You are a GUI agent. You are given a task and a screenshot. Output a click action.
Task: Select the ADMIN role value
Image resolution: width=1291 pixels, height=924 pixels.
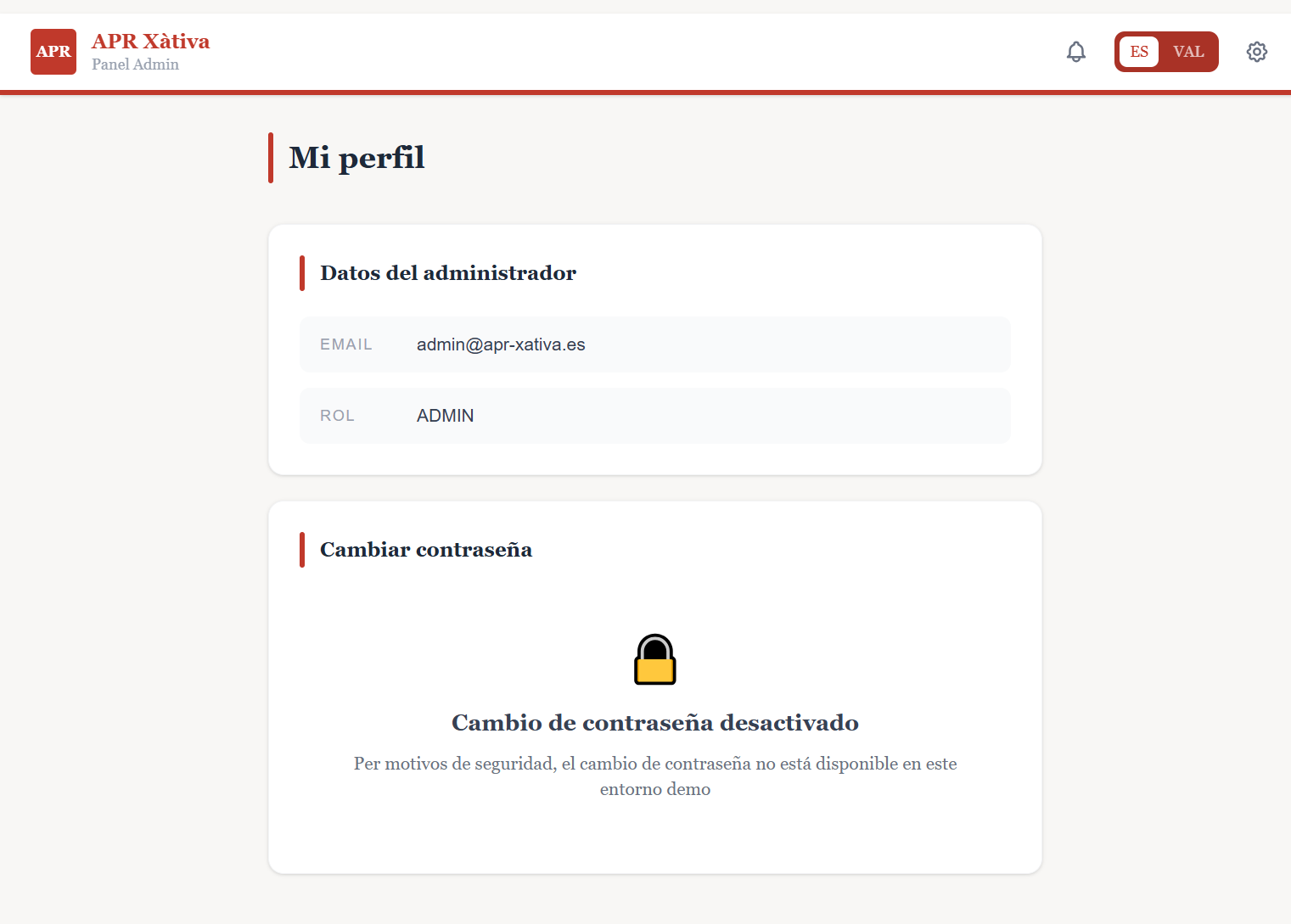(446, 416)
